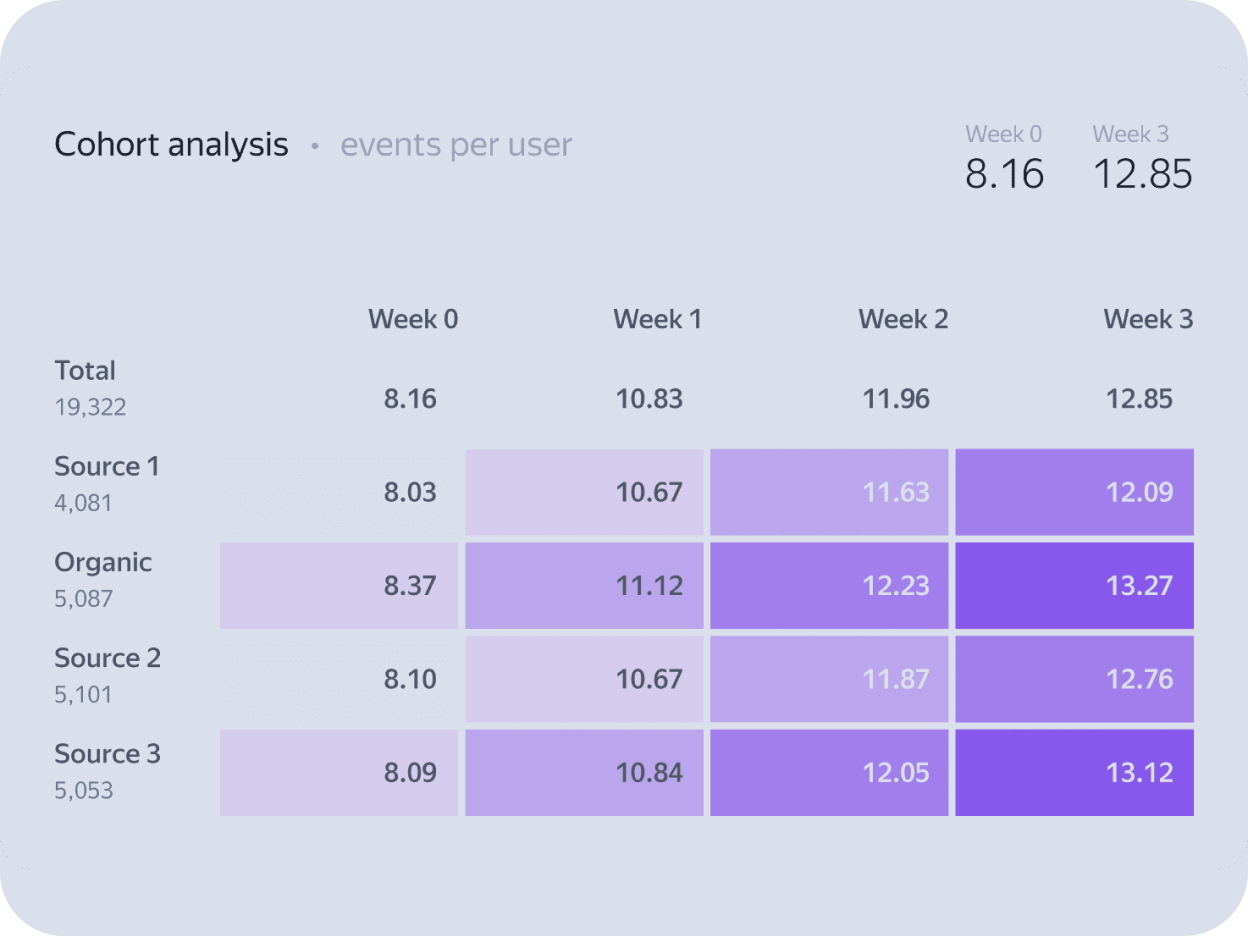This screenshot has height=936, width=1248.
Task: Select the Week 0 summary value at top right
Action: point(1004,174)
